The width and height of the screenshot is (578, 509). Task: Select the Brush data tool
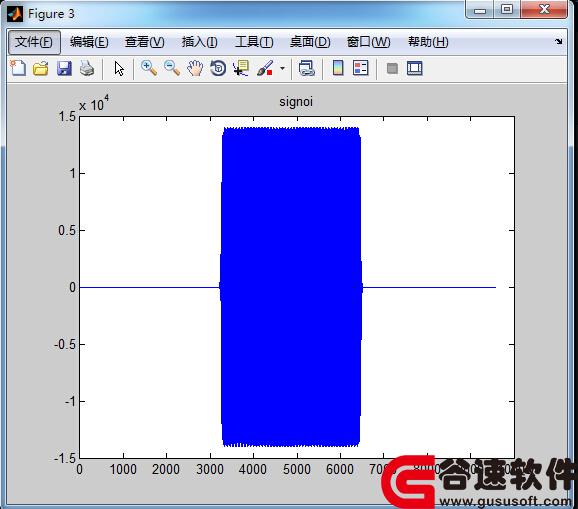265,69
